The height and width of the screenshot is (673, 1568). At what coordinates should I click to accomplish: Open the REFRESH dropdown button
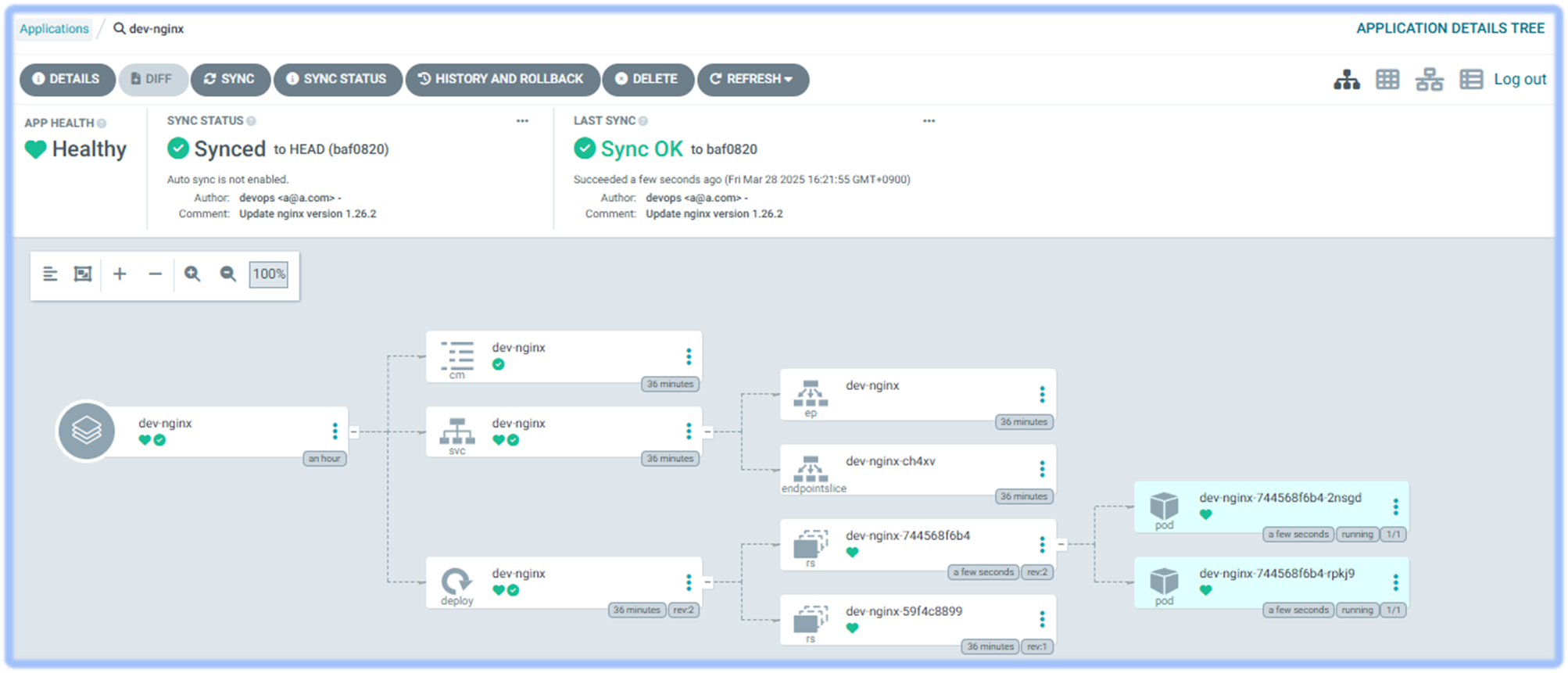(753, 80)
